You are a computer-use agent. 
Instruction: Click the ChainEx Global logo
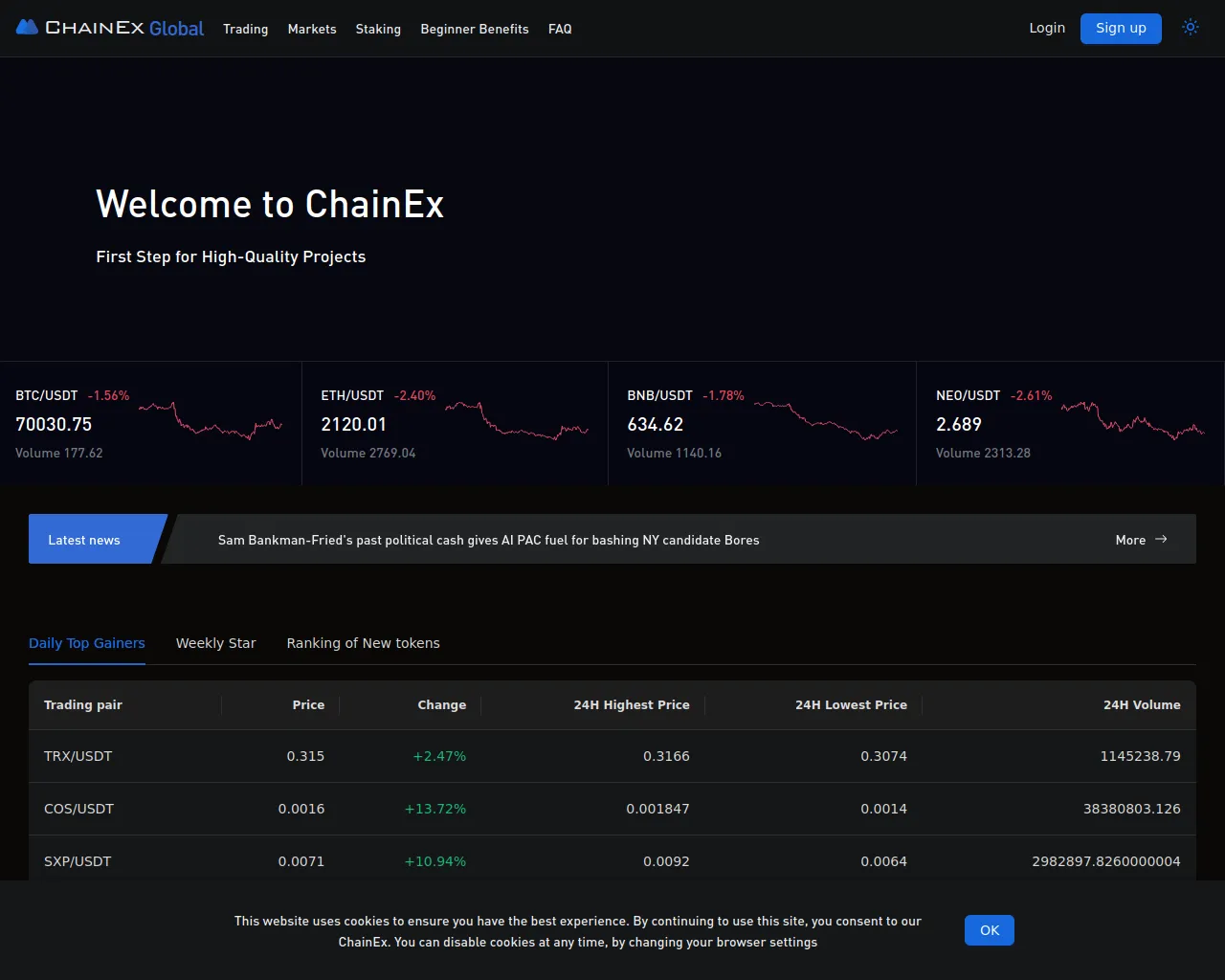click(110, 28)
